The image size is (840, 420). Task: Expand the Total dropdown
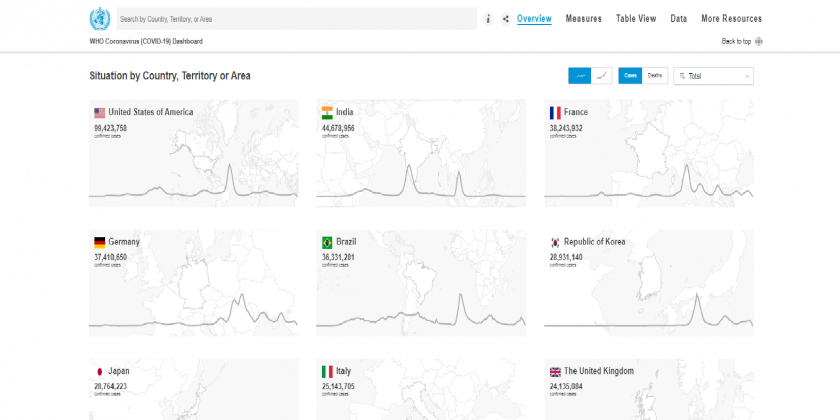coord(714,76)
